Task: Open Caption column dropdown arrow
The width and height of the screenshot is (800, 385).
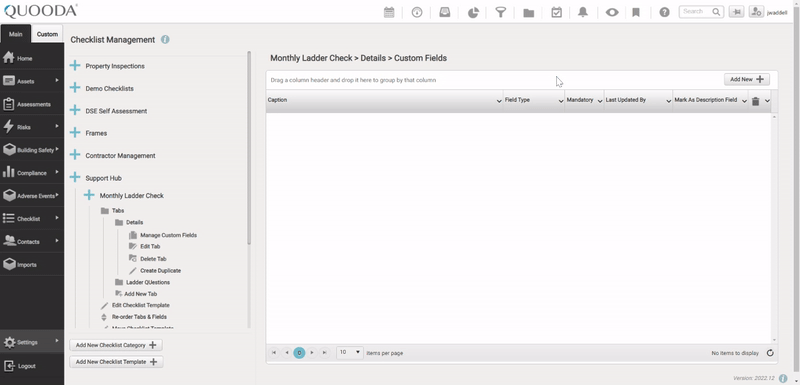Action: point(499,101)
